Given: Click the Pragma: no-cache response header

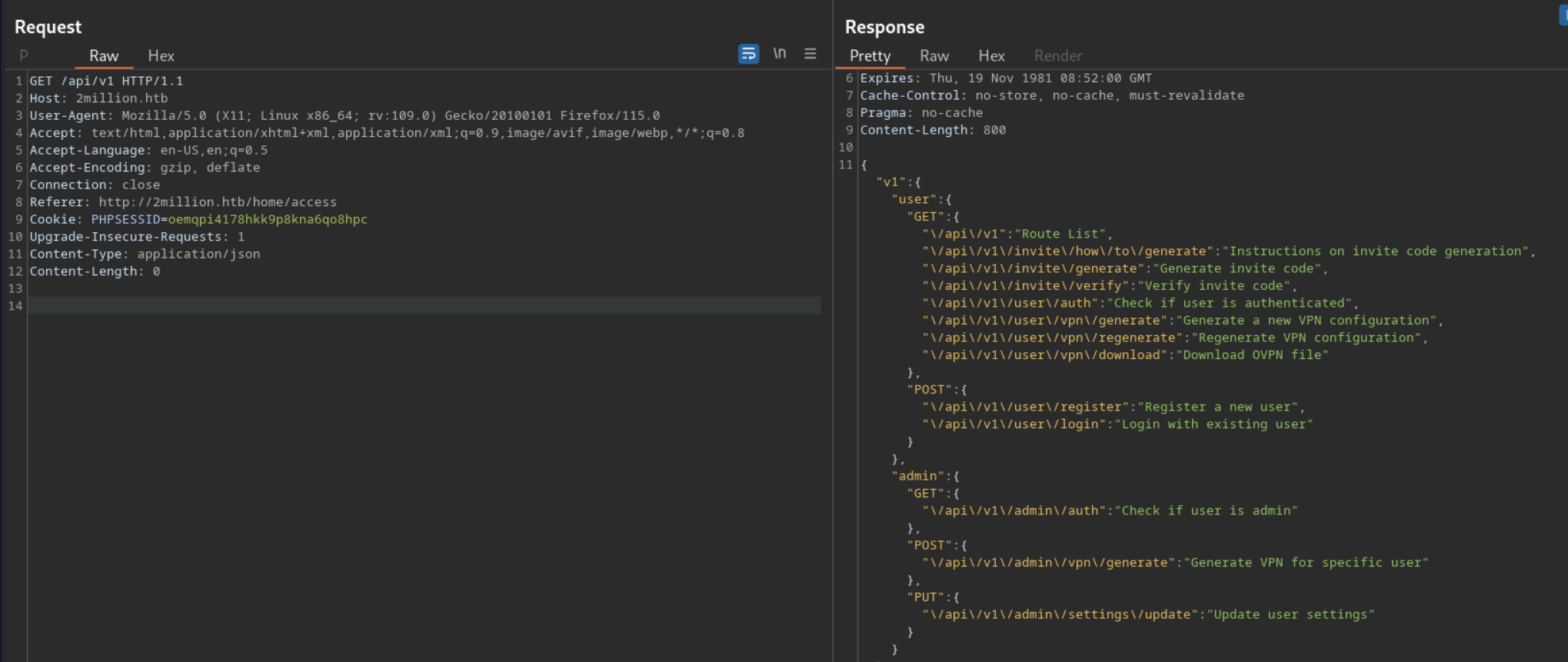Looking at the screenshot, I should point(921,112).
